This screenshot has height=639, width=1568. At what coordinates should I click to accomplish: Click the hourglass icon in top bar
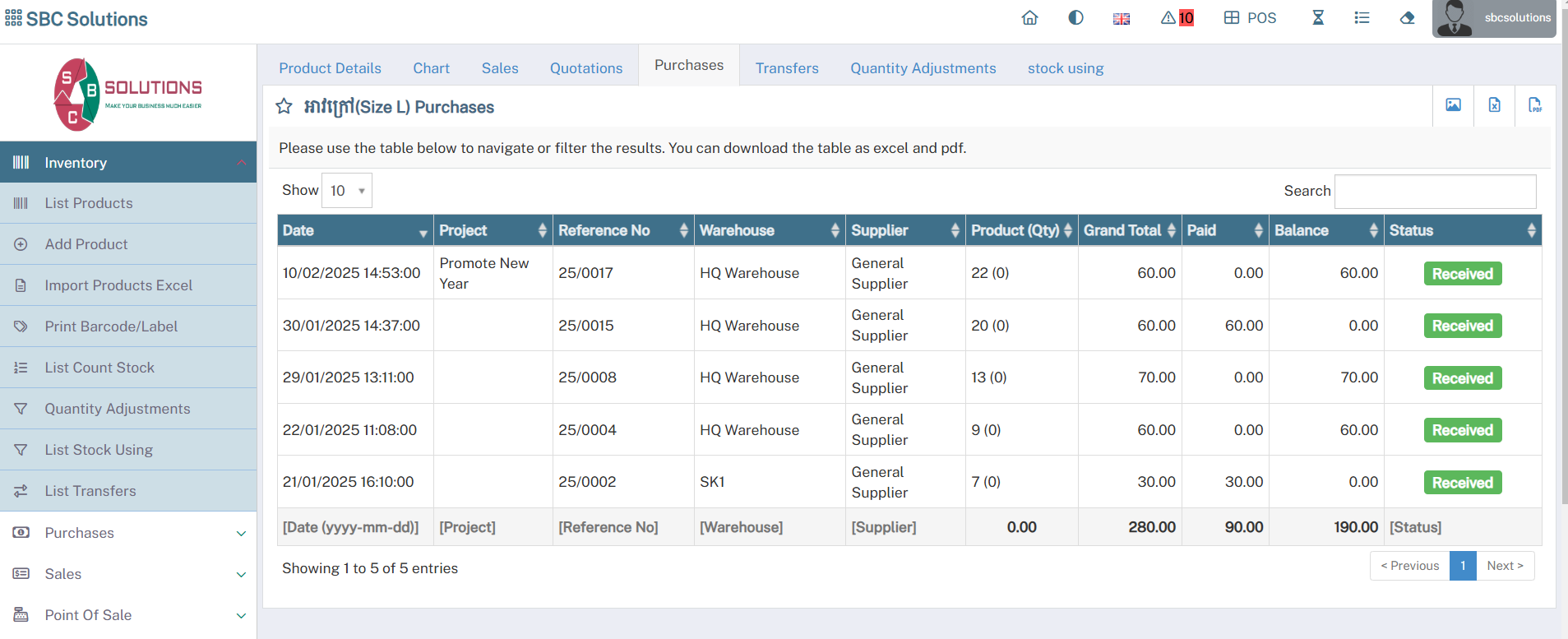[x=1318, y=18]
